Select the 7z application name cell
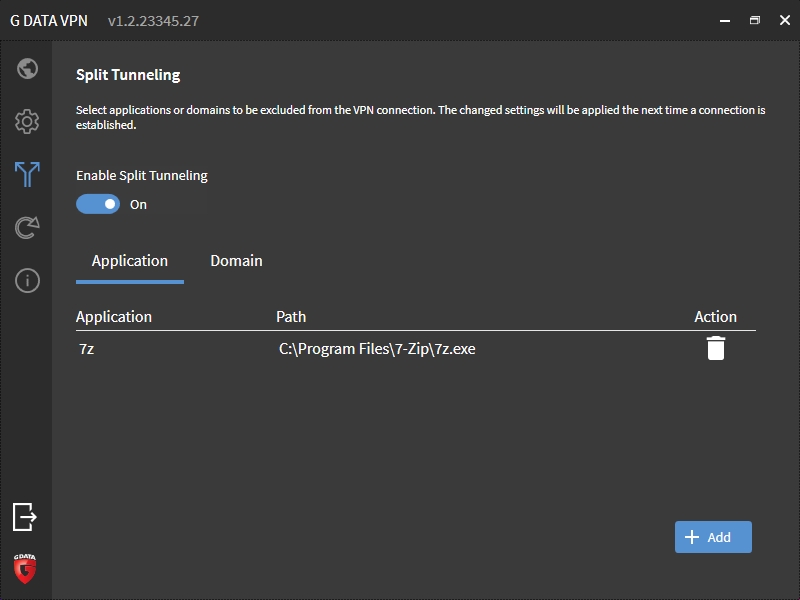 click(x=87, y=349)
